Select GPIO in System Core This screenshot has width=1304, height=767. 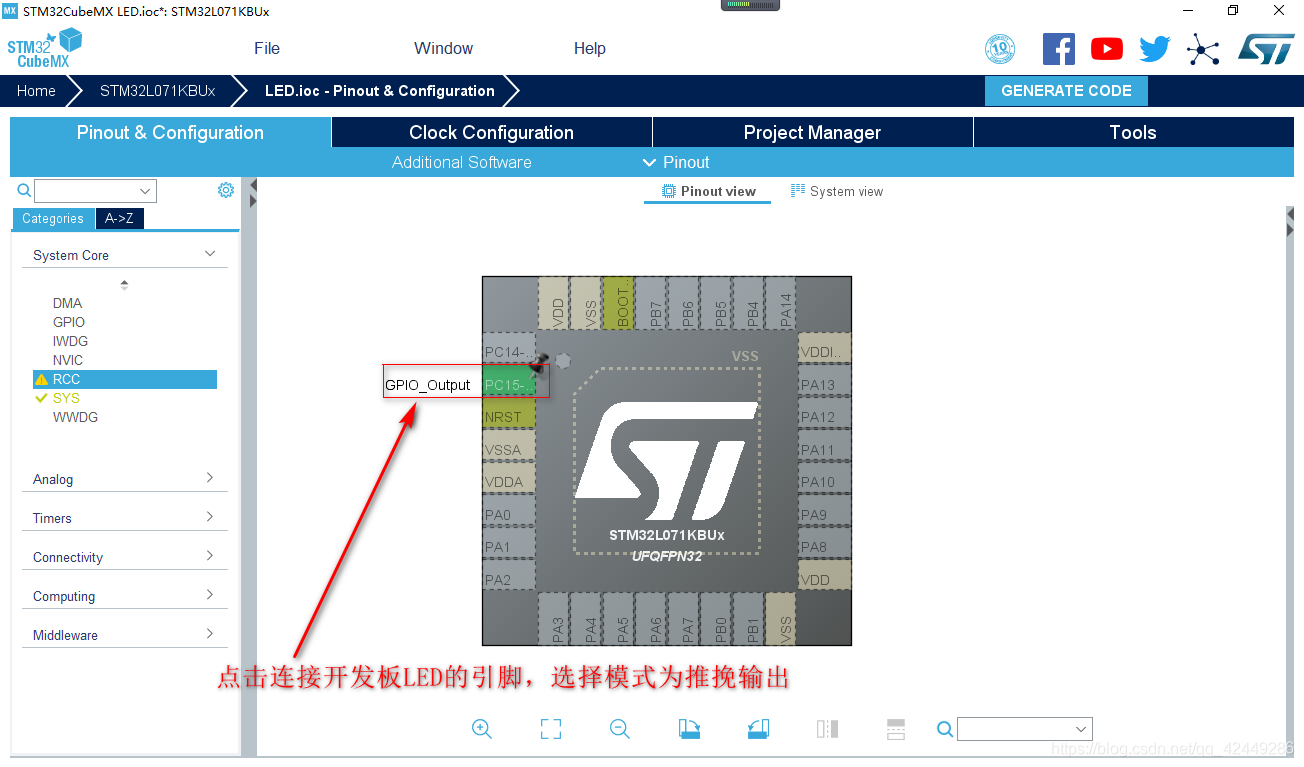pyautogui.click(x=69, y=322)
